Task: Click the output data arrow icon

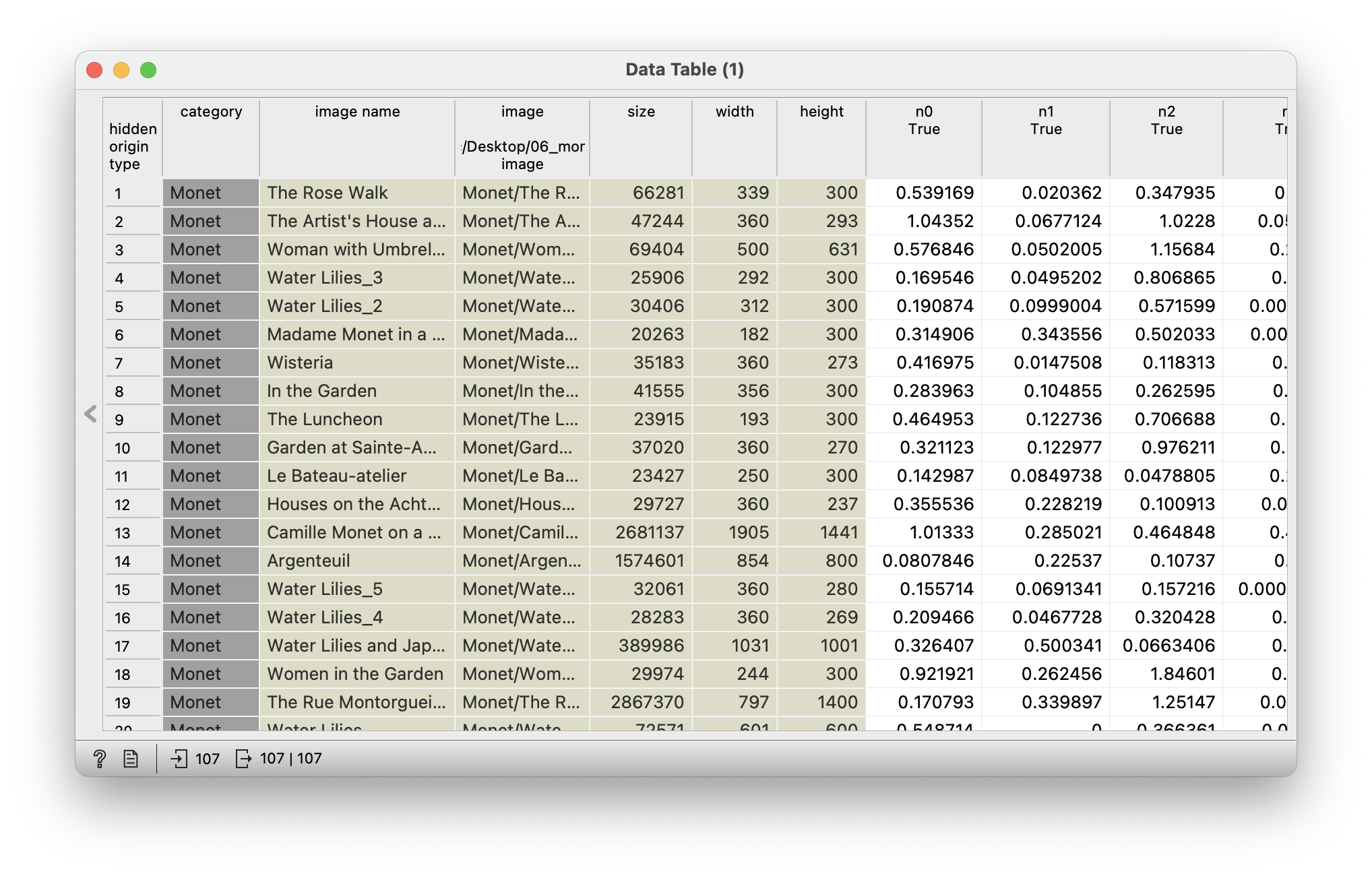Action: (243, 759)
